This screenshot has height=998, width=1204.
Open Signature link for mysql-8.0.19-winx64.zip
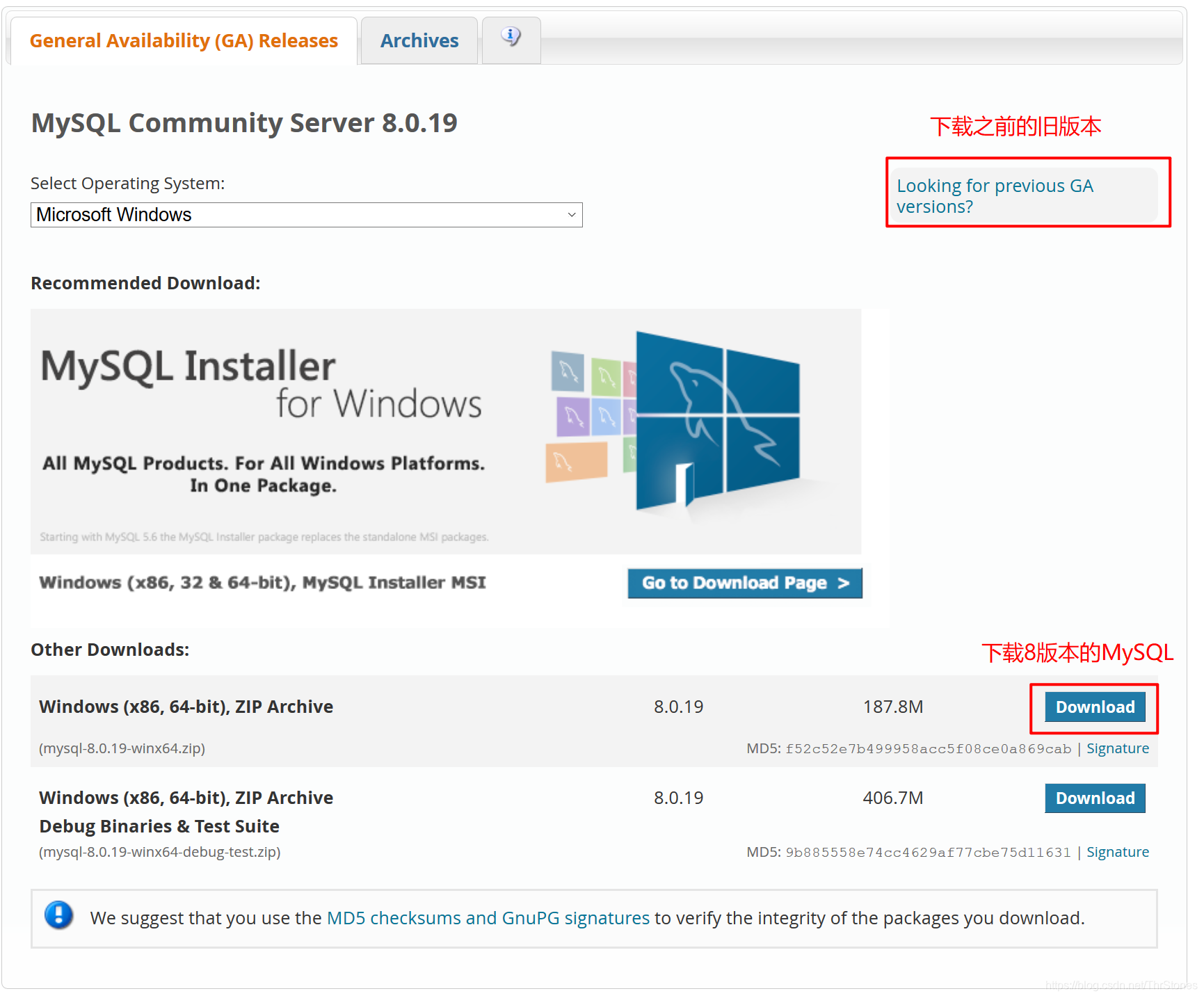tap(1118, 748)
